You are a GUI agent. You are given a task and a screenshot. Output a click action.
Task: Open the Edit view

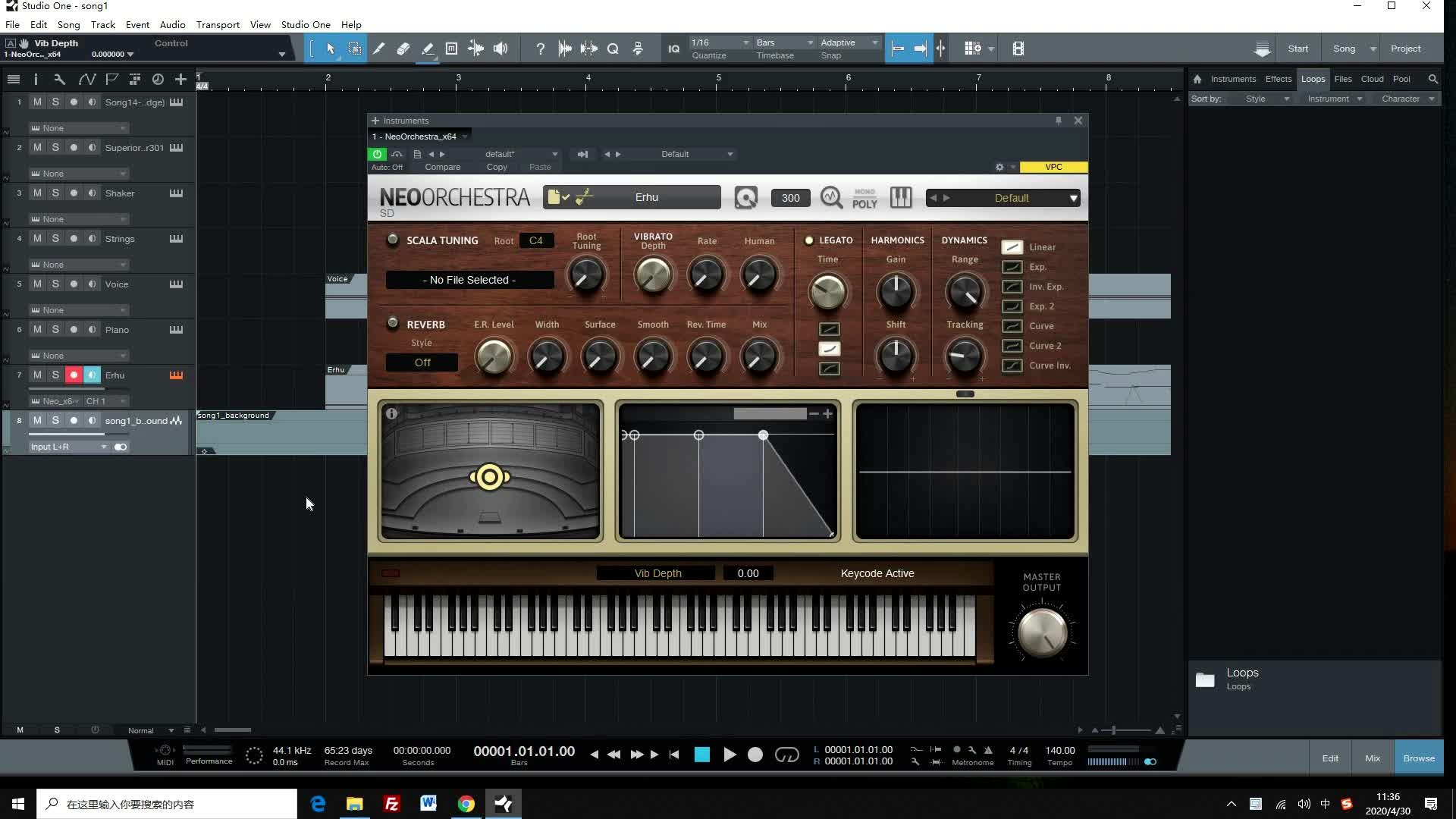coord(1330,758)
